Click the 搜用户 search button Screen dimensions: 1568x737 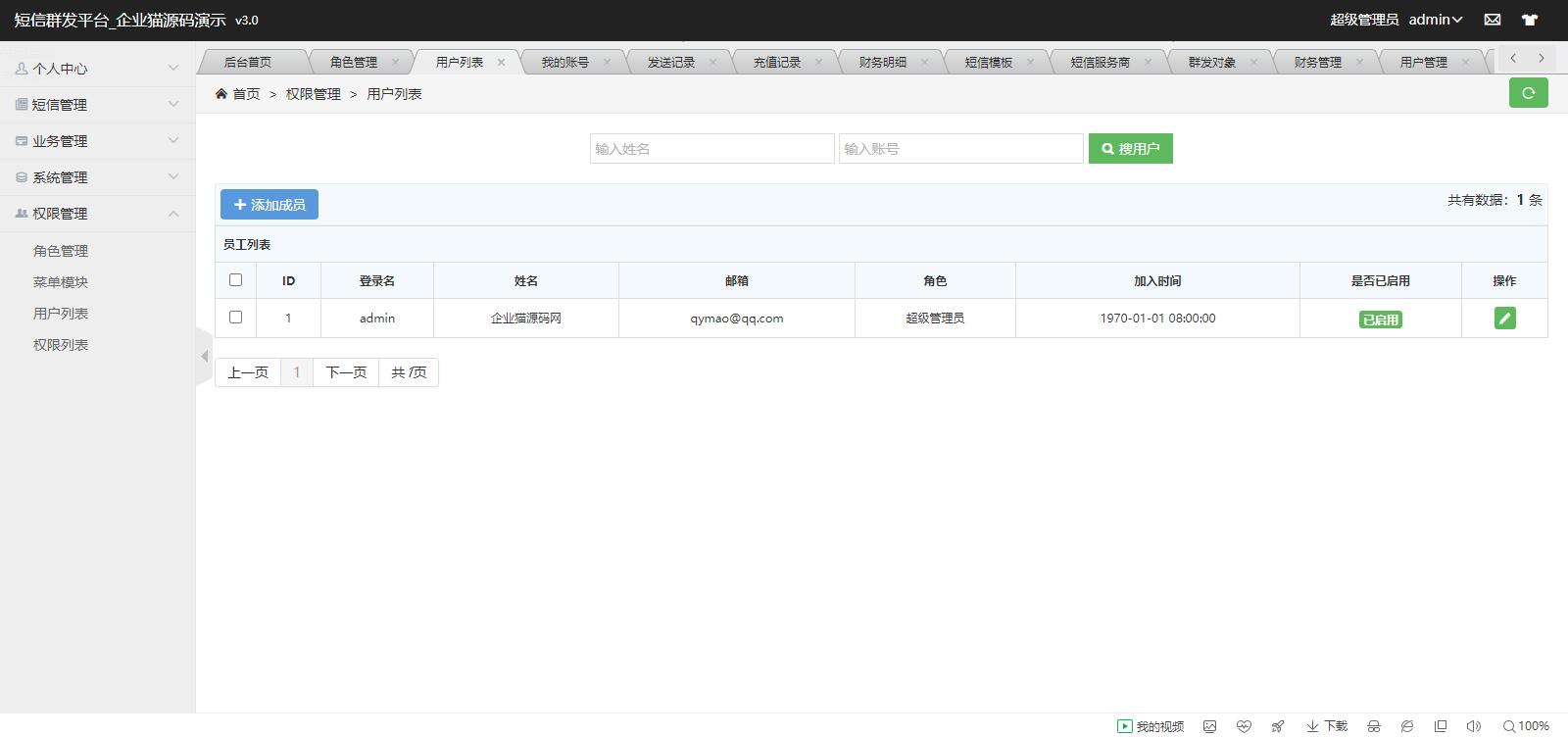point(1130,149)
